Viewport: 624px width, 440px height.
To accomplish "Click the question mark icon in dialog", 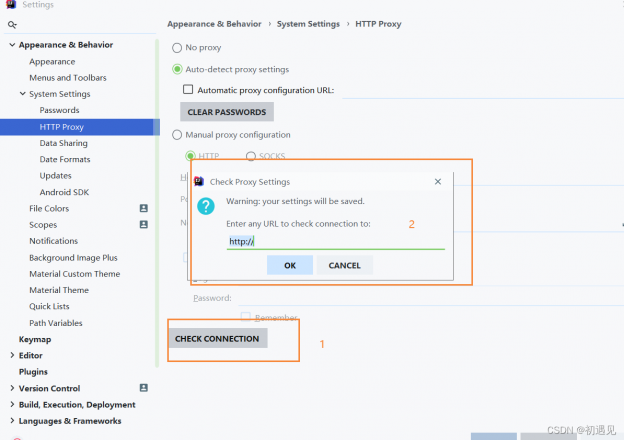I will [x=206, y=206].
